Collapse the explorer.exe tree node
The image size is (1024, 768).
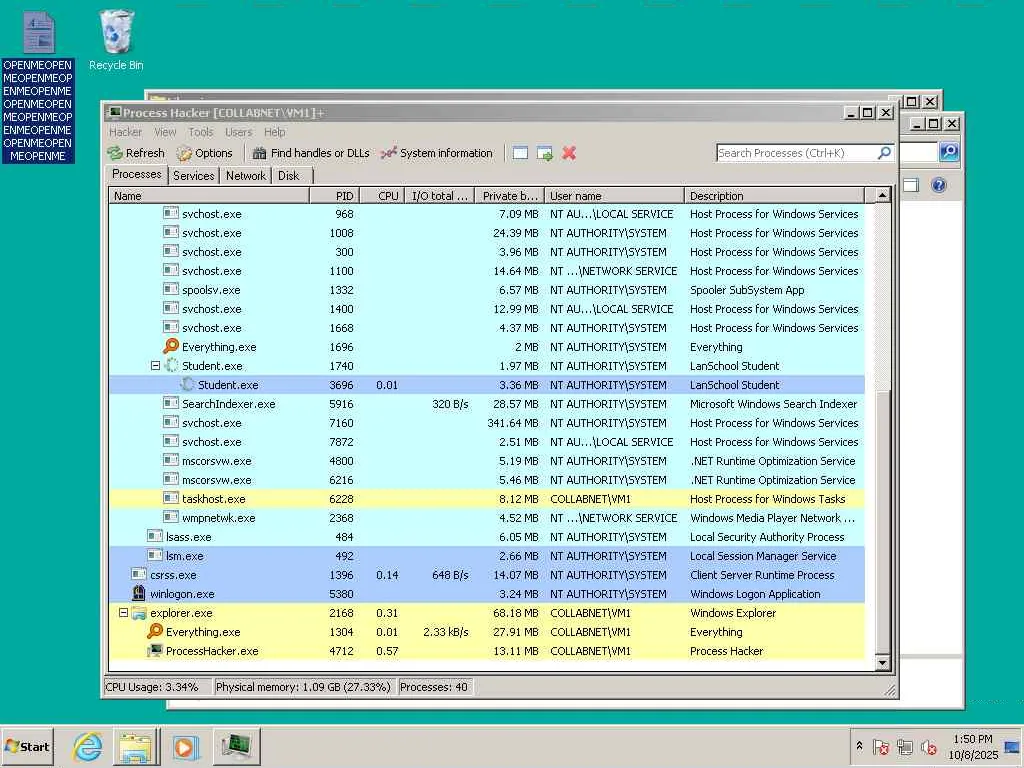point(123,613)
